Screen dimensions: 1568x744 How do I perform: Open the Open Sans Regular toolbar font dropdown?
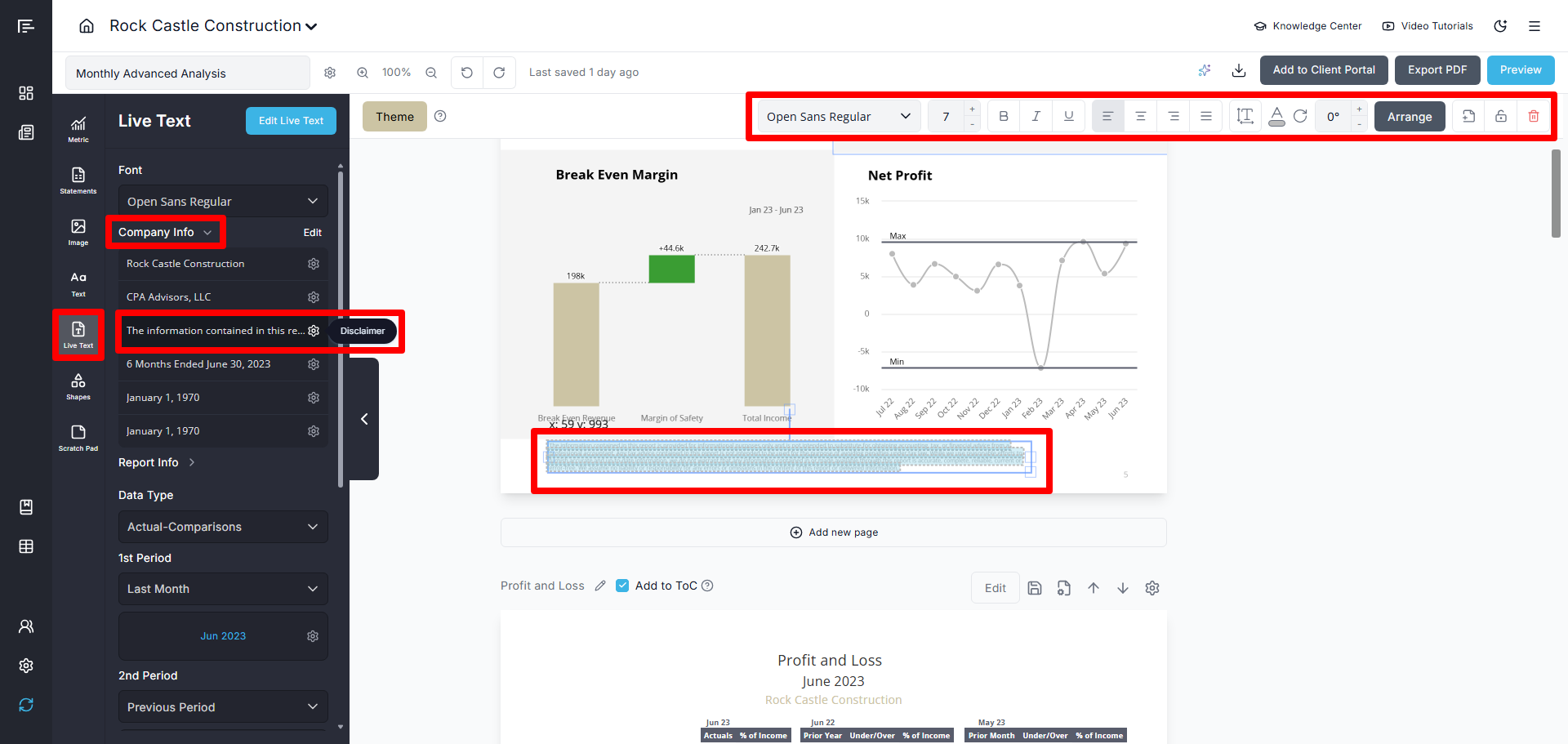tap(839, 117)
